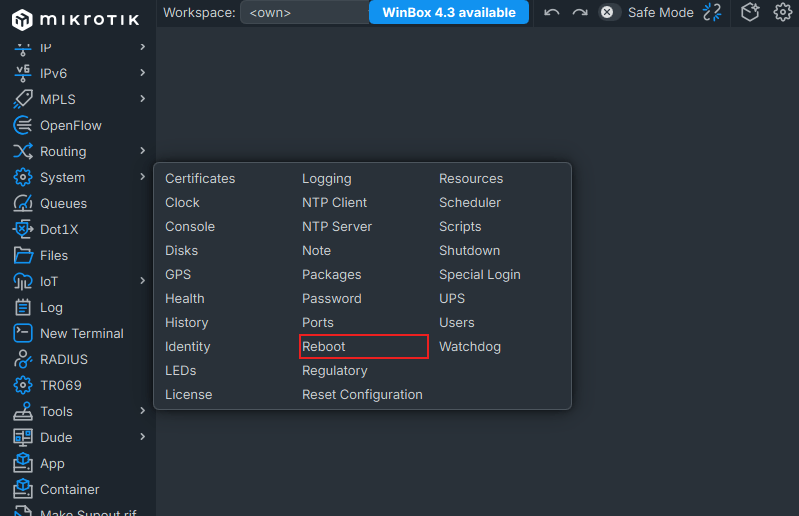Click the RADIUS user icon

23,359
